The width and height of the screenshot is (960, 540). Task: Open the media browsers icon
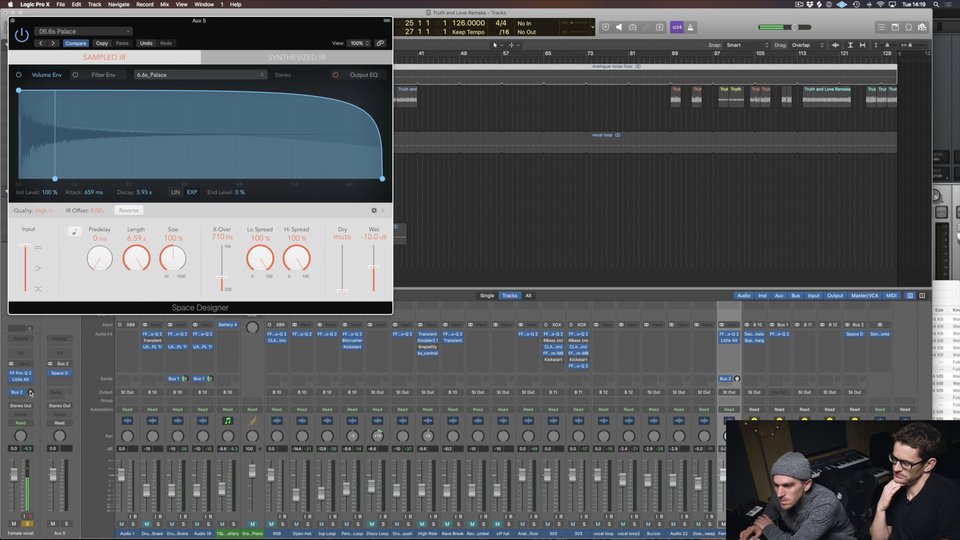[x=922, y=28]
